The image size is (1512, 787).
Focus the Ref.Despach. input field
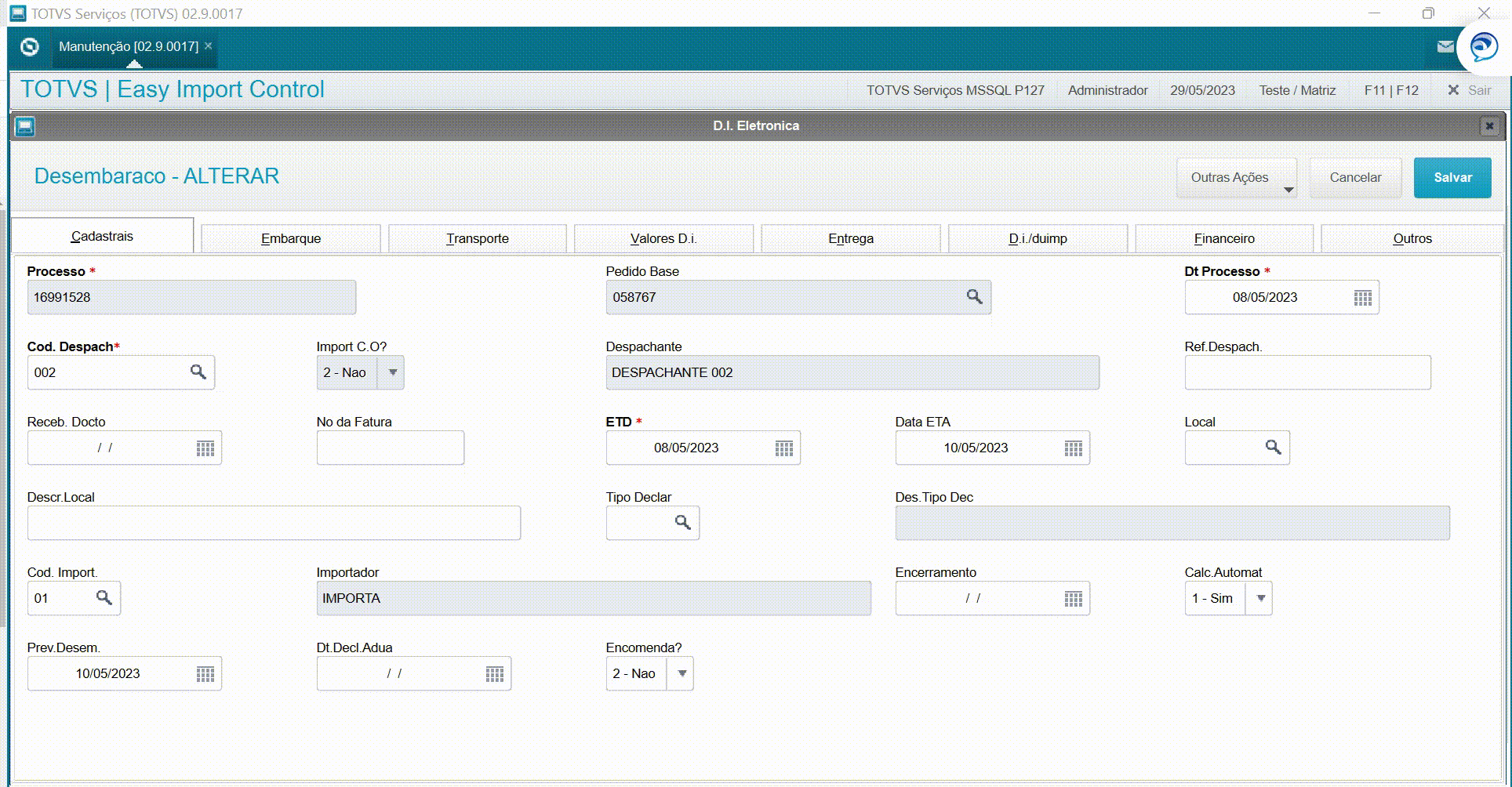(x=1307, y=372)
